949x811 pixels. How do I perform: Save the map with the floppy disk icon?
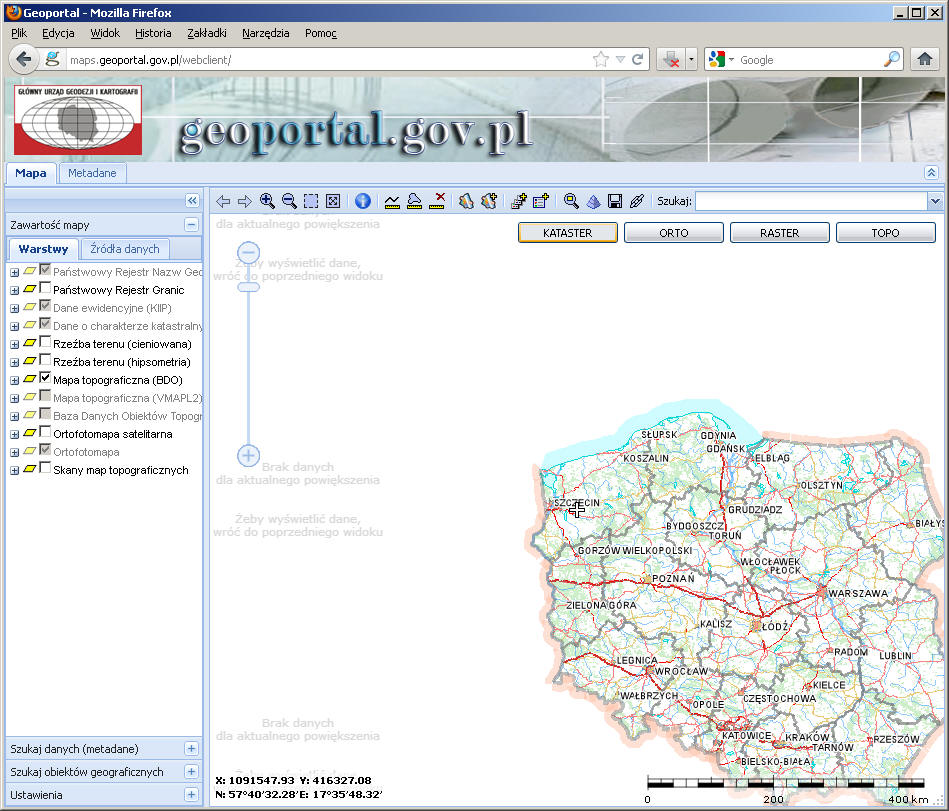(x=615, y=202)
